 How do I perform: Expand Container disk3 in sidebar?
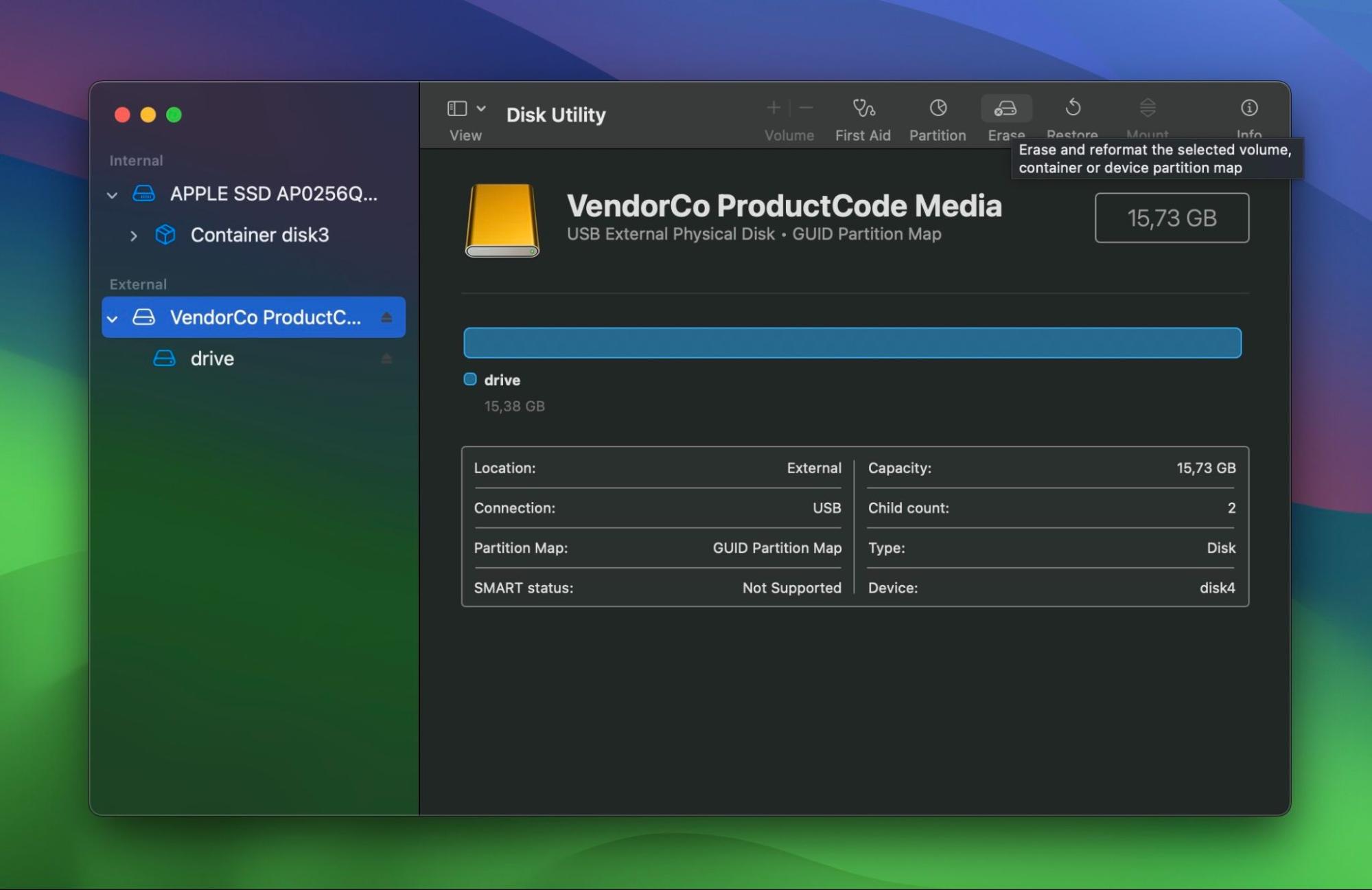tap(134, 236)
